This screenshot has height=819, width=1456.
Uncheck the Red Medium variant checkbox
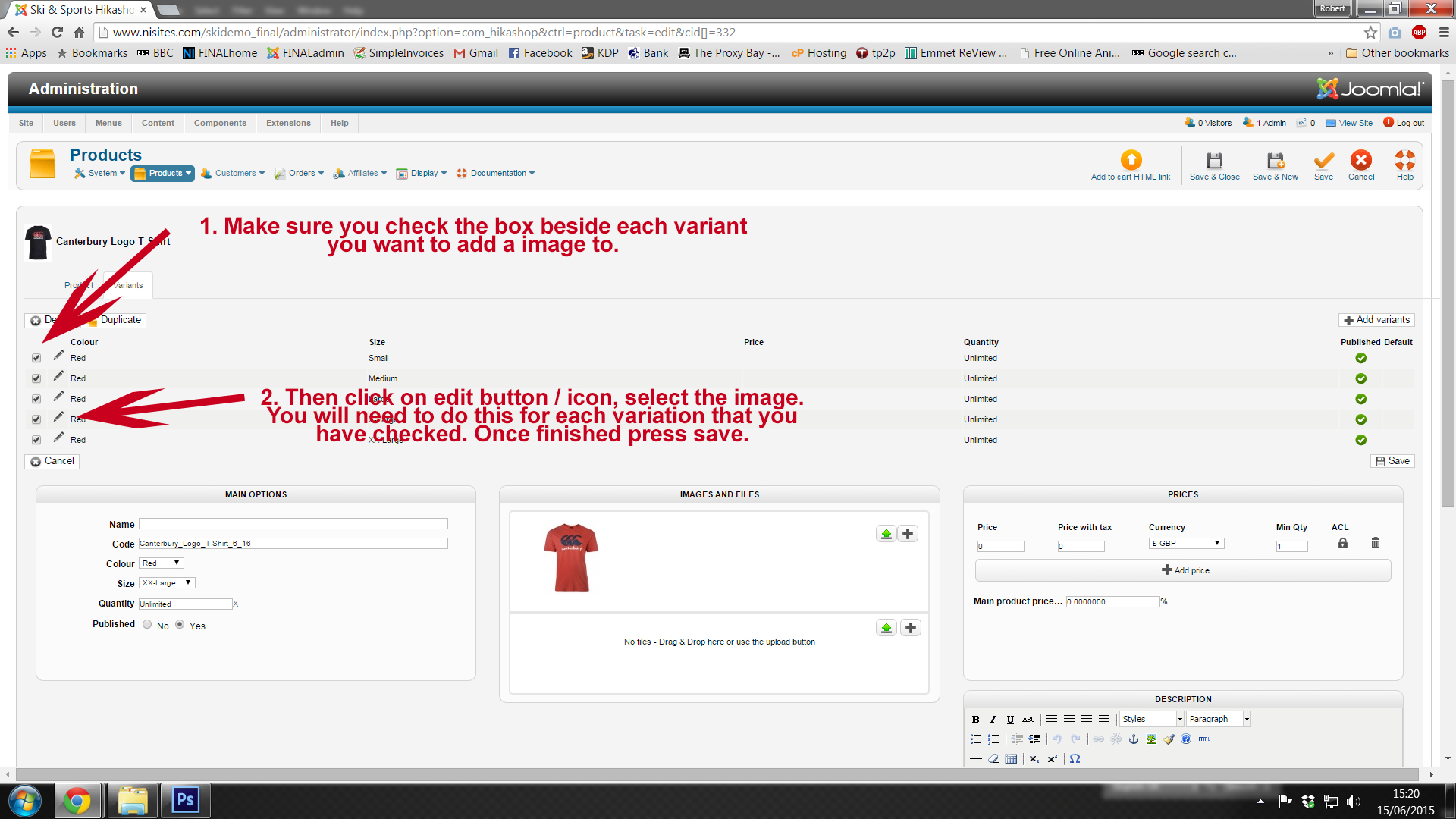[36, 378]
